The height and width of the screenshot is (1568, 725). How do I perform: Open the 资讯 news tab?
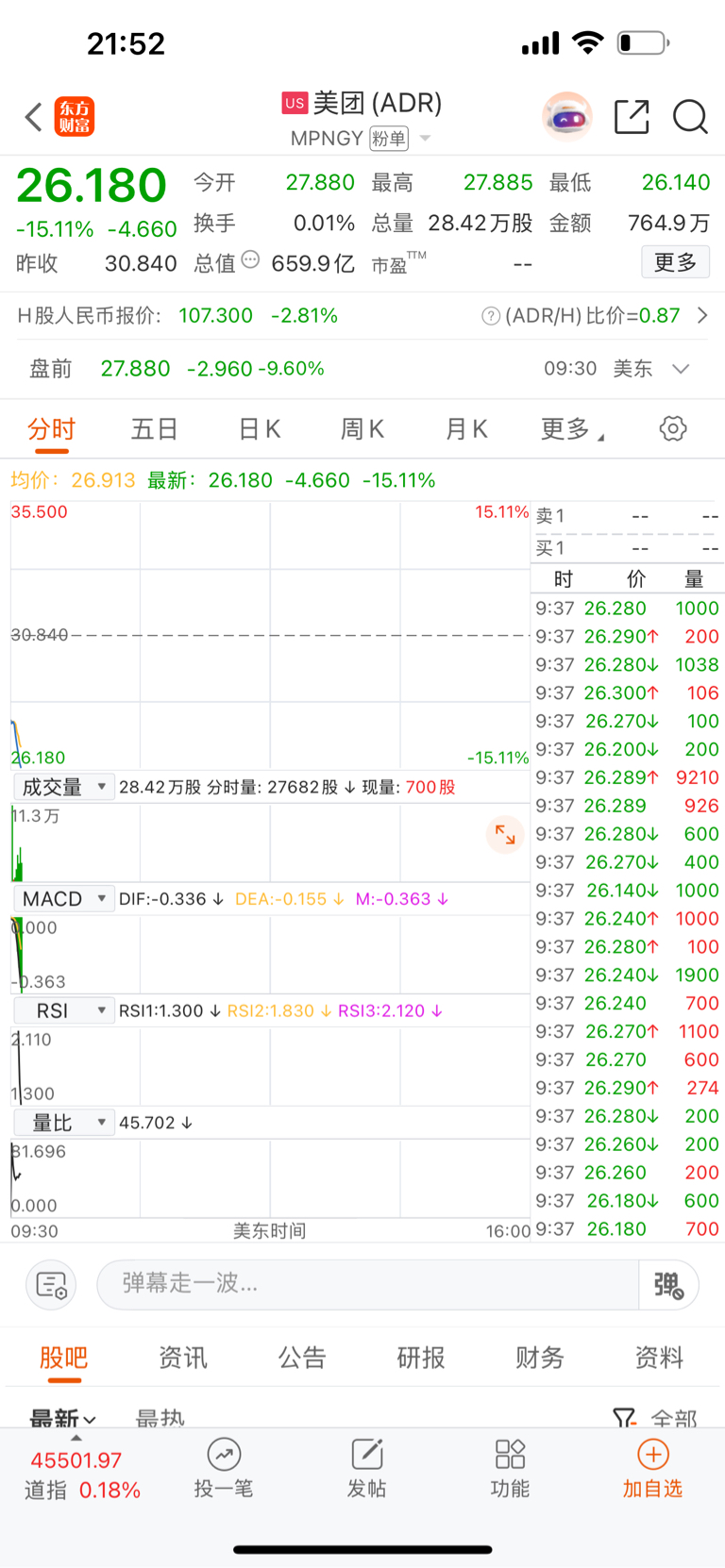pos(183,1358)
